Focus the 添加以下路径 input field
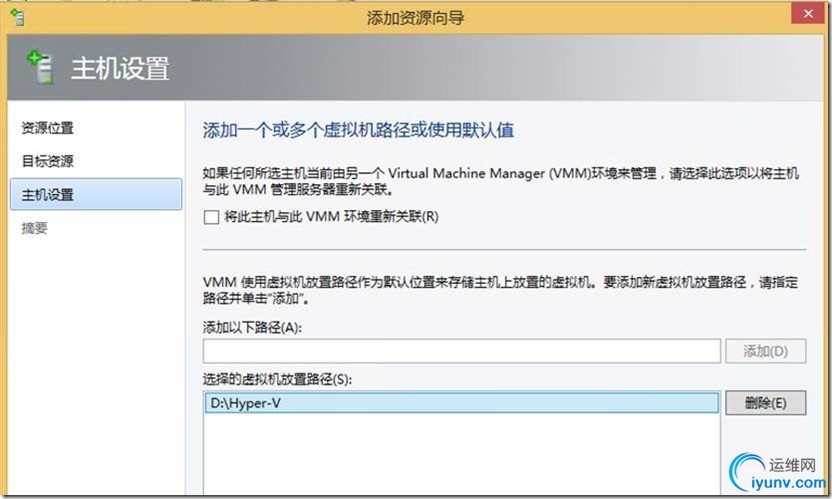The image size is (832, 499). pyautogui.click(x=462, y=351)
